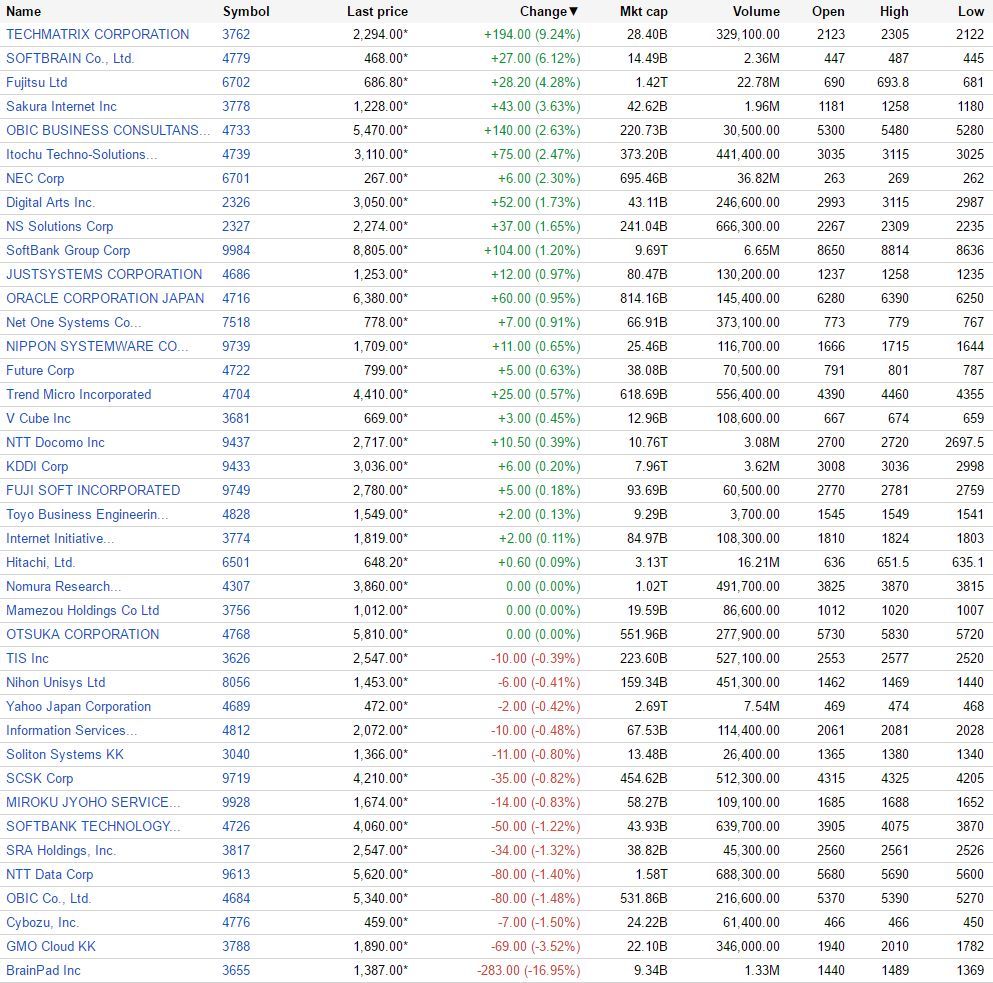
Task: Click ticker symbol 9437
Action: [x=236, y=443]
